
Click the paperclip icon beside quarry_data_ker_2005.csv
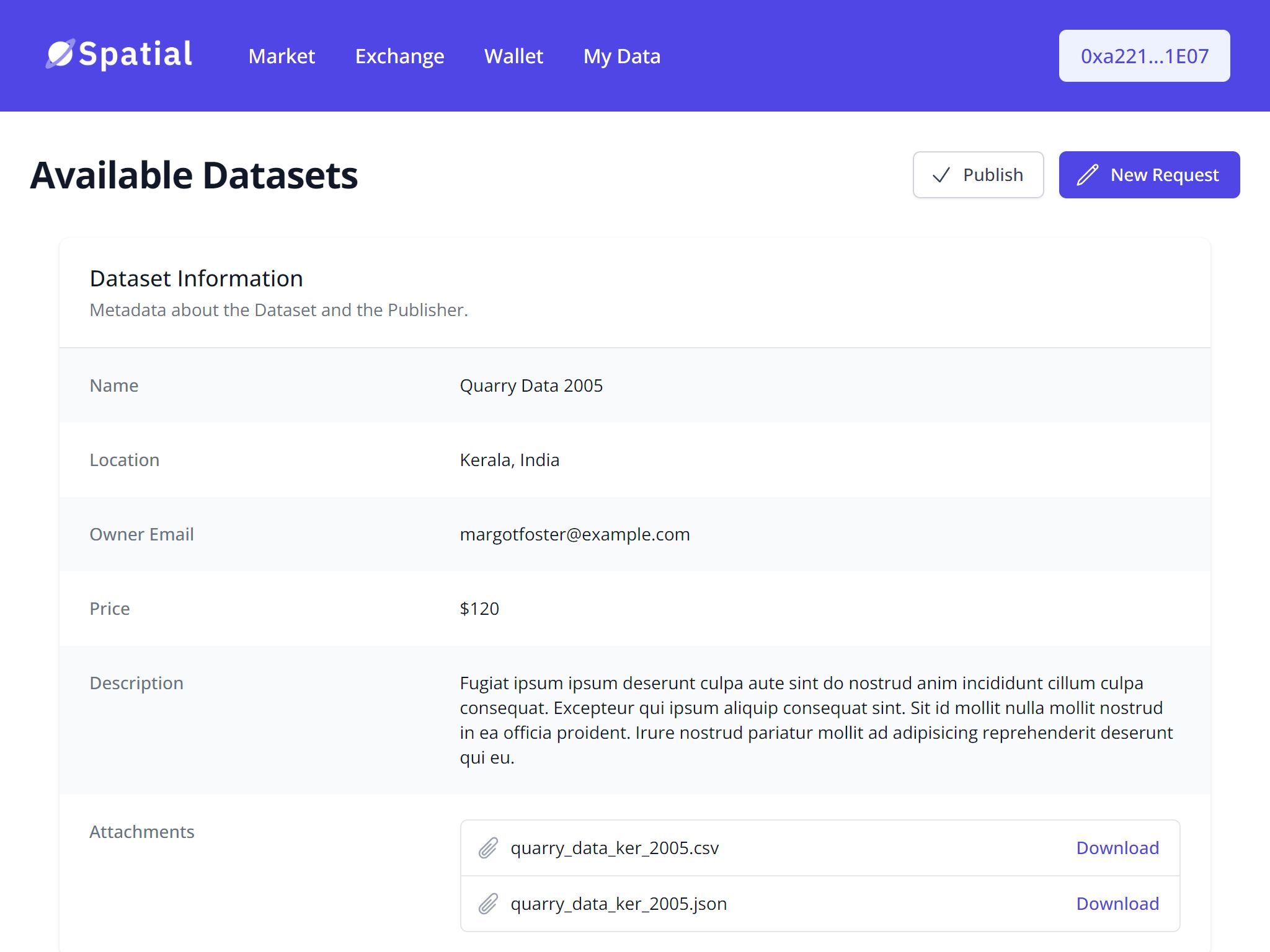point(488,848)
